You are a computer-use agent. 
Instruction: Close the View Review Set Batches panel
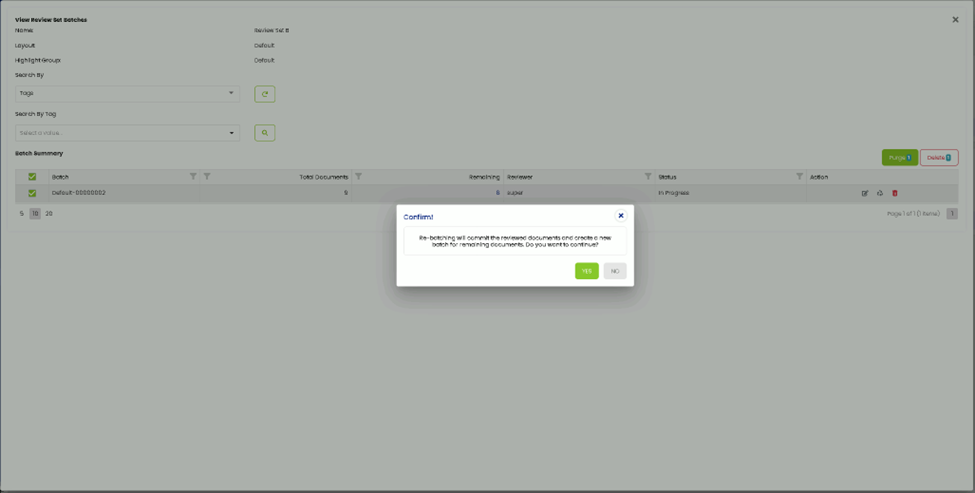(x=956, y=20)
